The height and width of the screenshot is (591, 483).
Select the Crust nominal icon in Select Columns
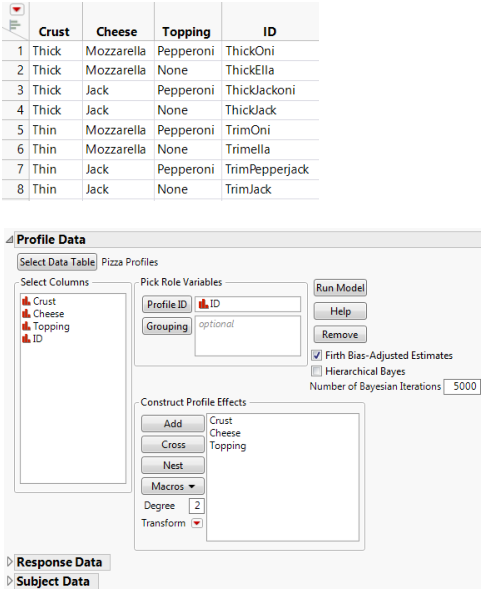(x=26, y=301)
